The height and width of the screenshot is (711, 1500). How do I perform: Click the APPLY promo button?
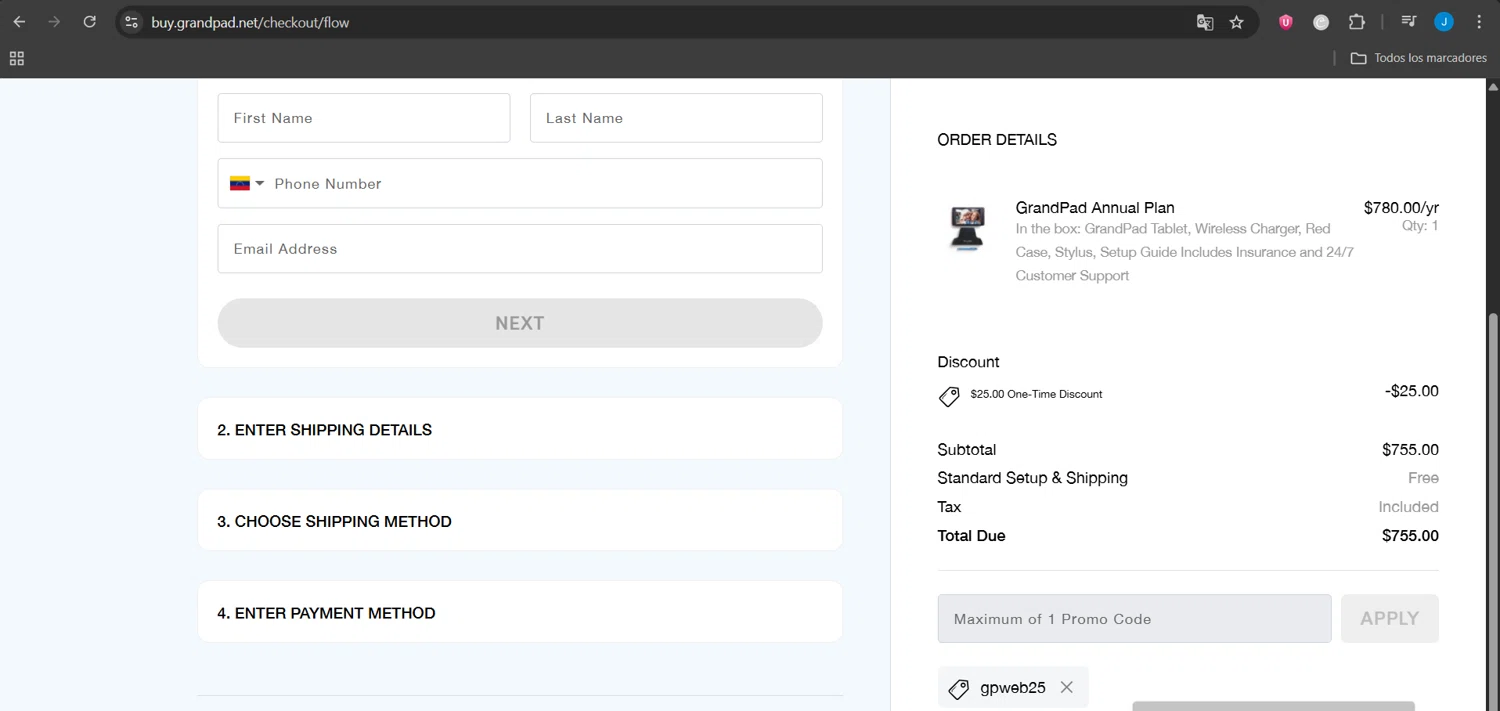(1389, 618)
